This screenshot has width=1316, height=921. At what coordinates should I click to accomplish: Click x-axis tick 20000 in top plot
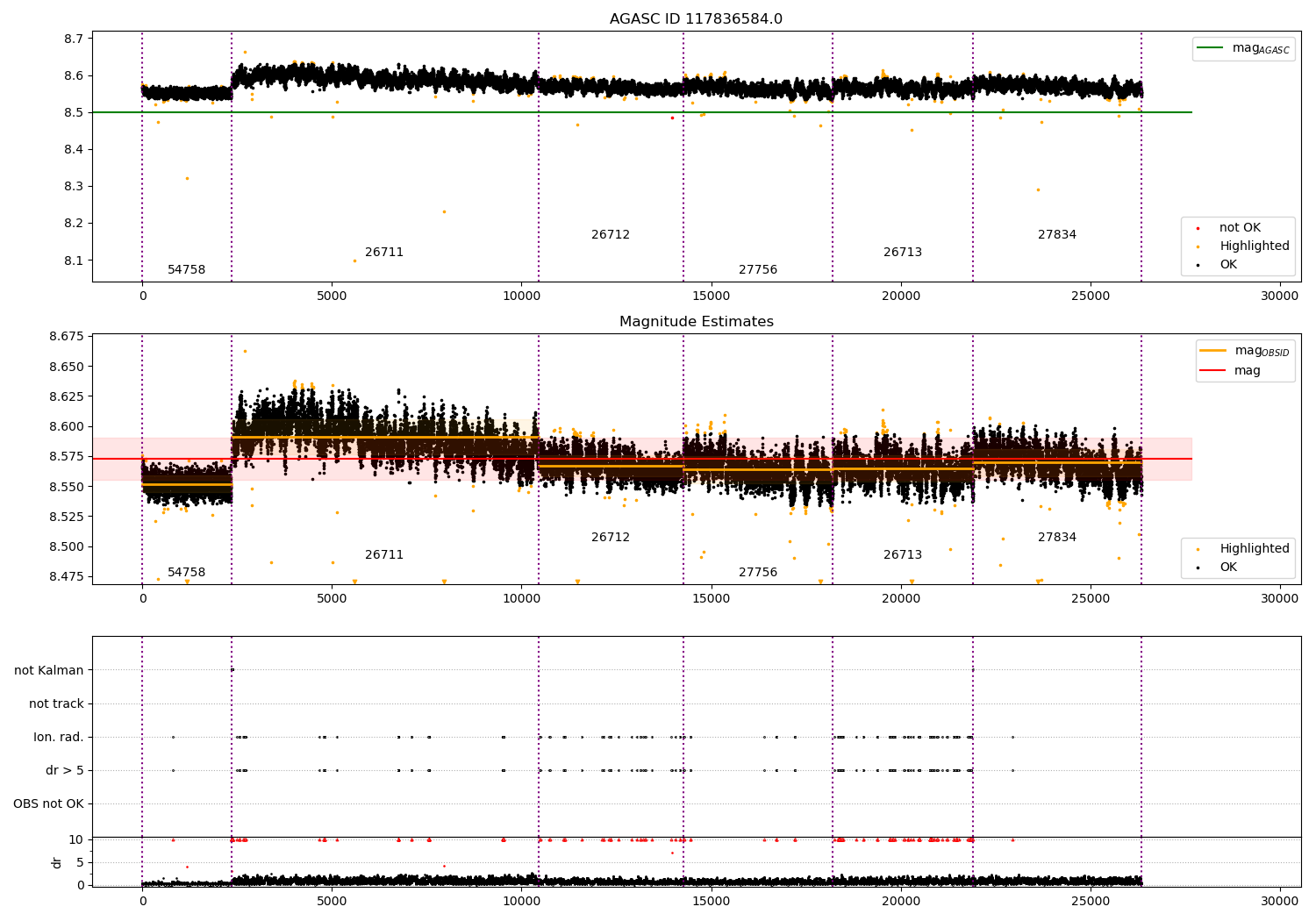coord(901,296)
